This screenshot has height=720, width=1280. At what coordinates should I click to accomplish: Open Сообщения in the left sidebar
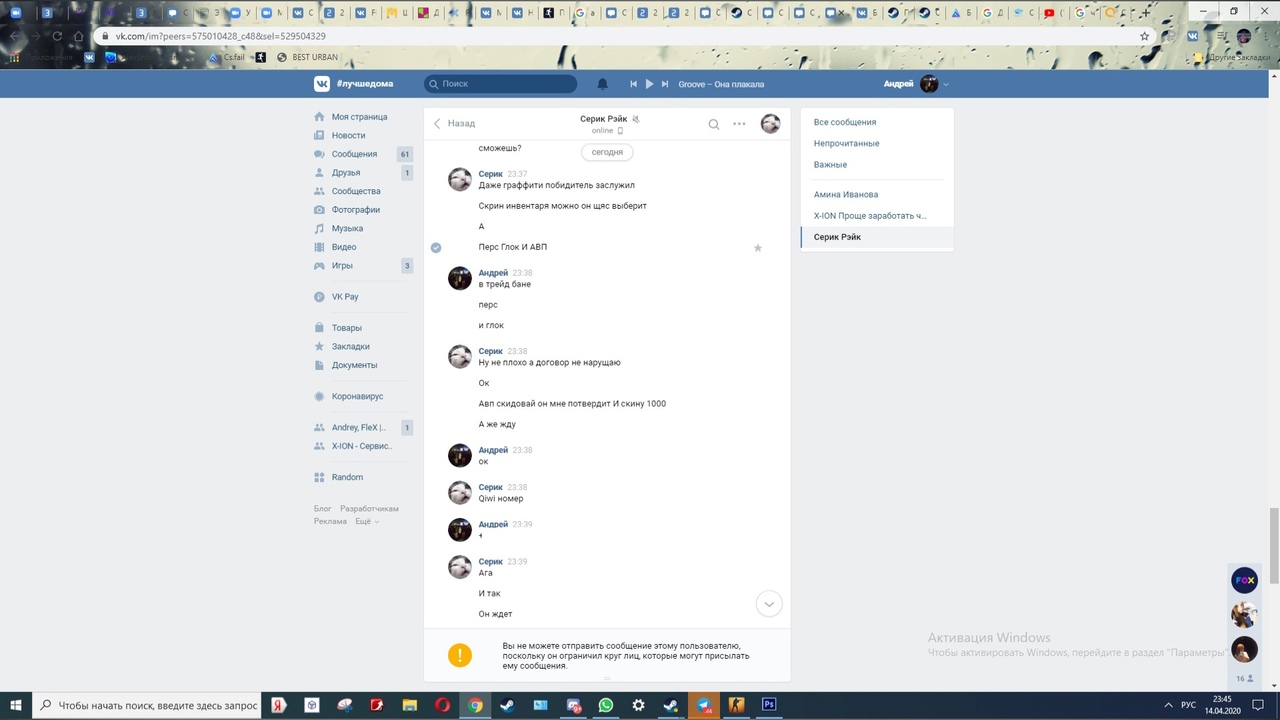pyautogui.click(x=354, y=154)
